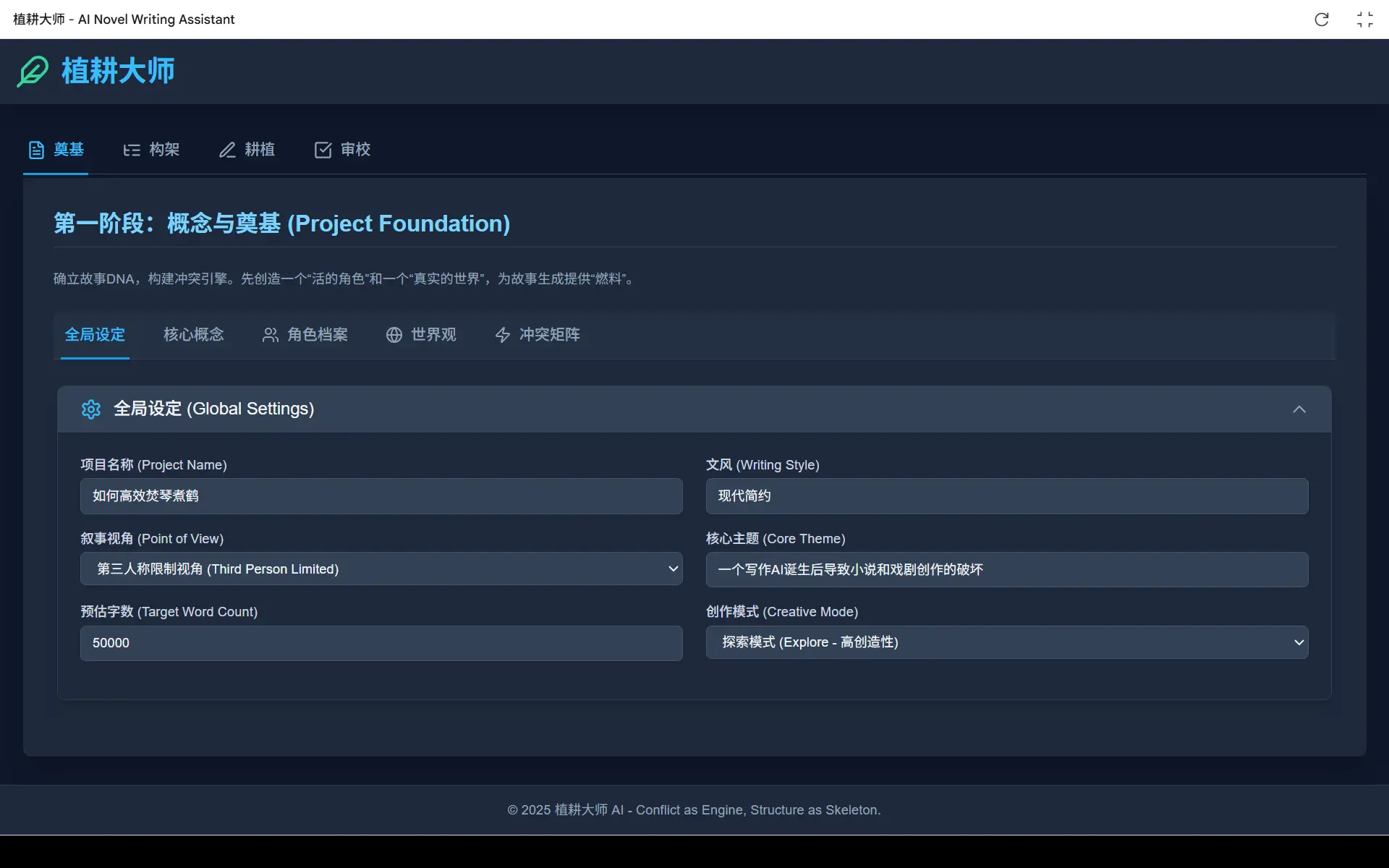Select the 奠基 main tab
The height and width of the screenshot is (868, 1389).
(56, 150)
